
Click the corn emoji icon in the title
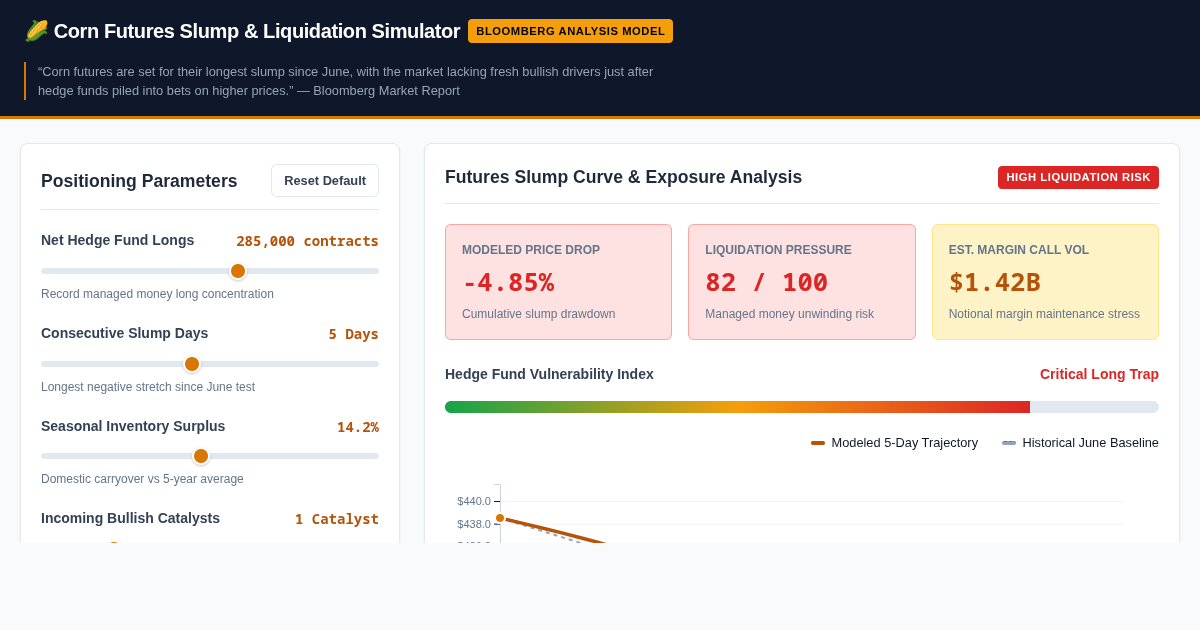36,31
